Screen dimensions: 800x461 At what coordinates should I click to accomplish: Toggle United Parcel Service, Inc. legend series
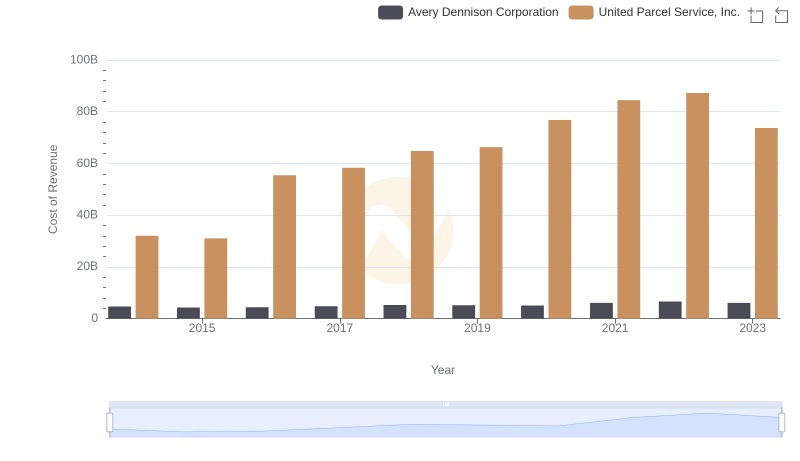[654, 12]
